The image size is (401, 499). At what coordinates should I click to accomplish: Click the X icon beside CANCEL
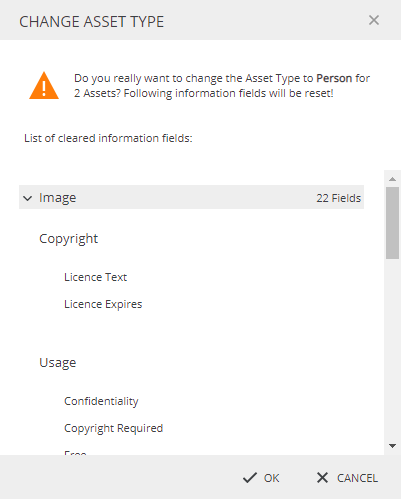click(x=322, y=478)
